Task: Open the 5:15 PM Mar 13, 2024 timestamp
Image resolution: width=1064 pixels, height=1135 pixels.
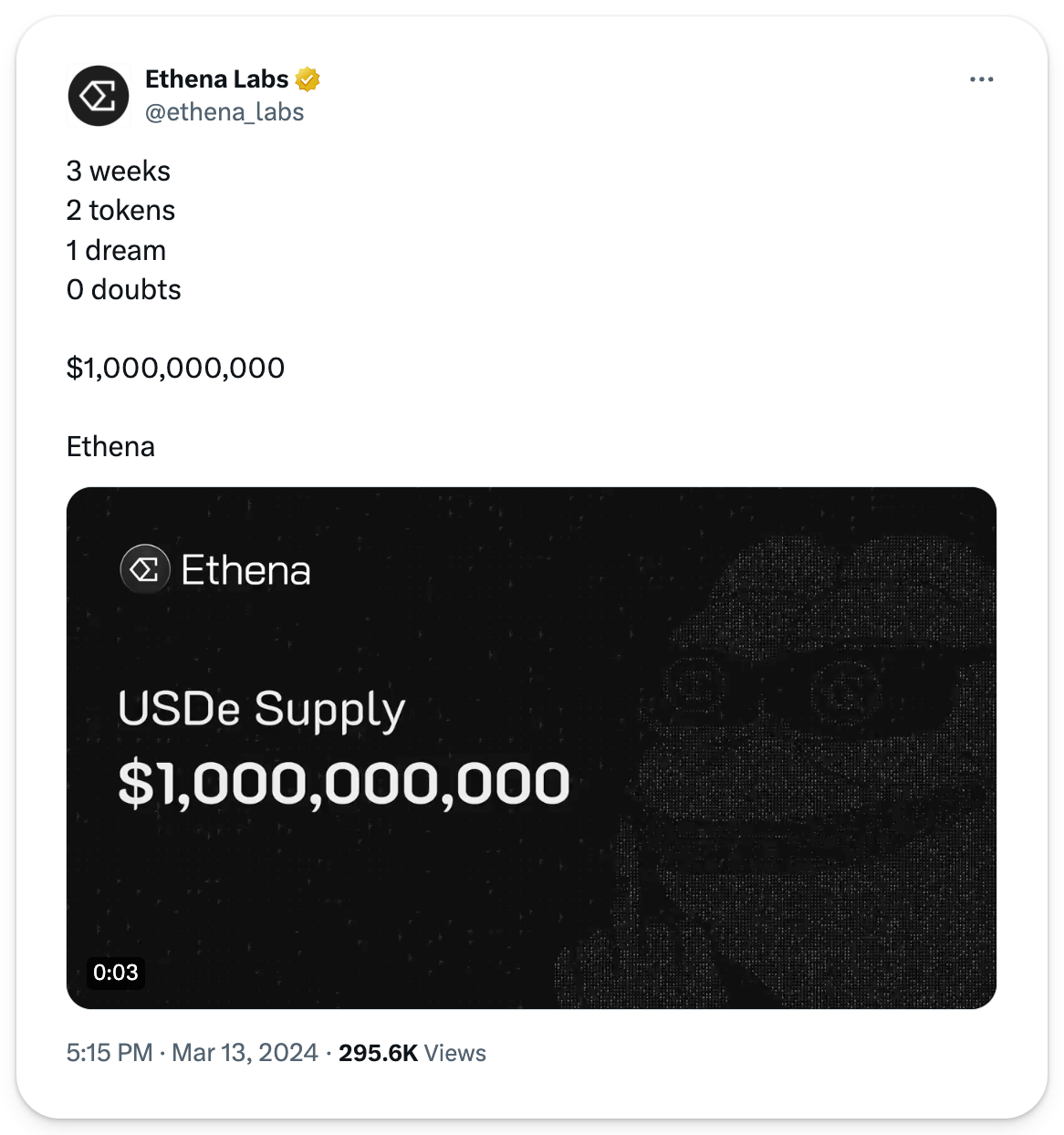Action: click(192, 1053)
